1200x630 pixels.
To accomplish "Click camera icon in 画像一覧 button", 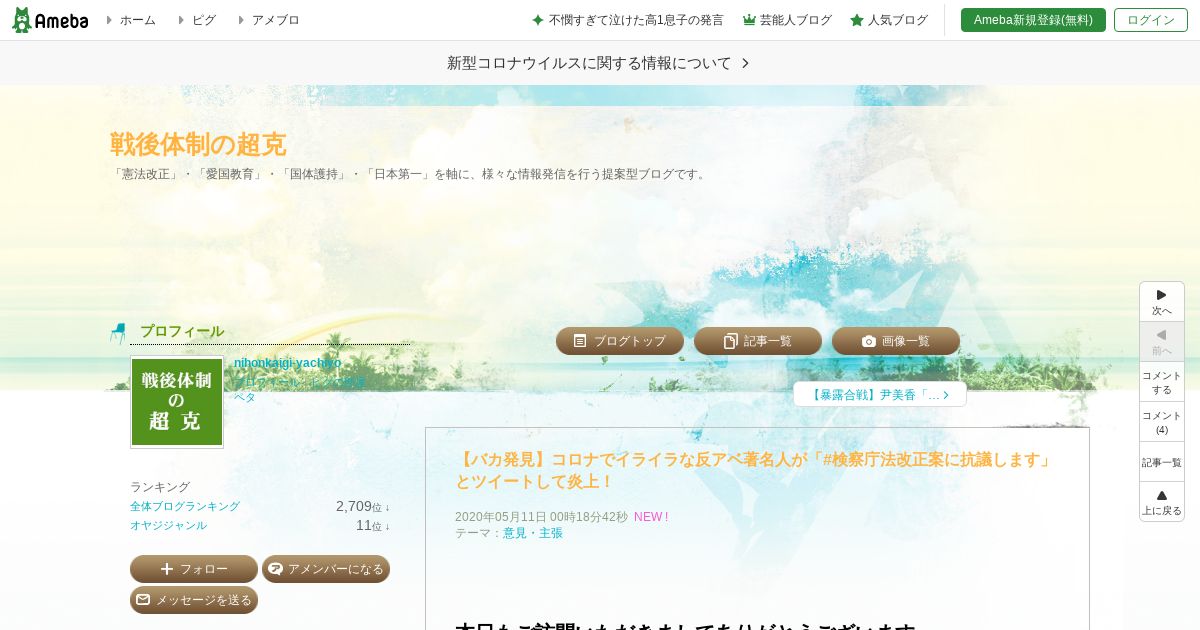I will [869, 341].
